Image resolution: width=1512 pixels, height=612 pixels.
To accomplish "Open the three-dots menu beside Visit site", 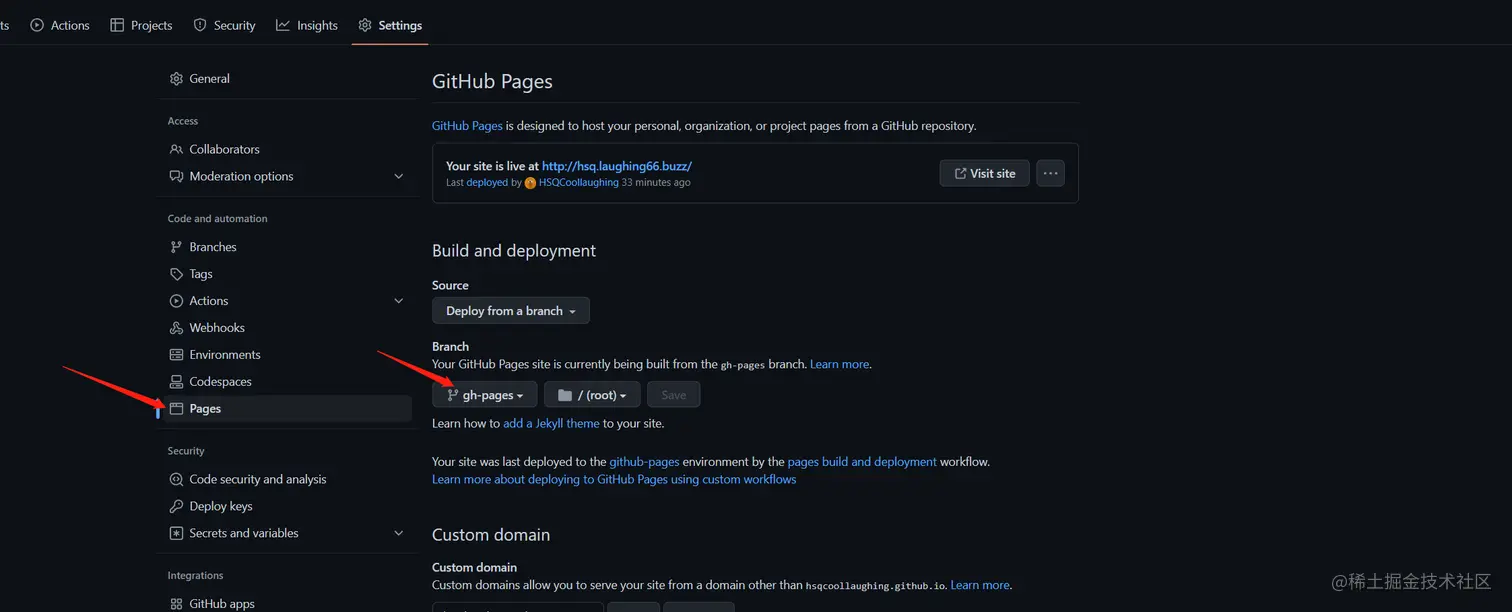I will tap(1050, 173).
